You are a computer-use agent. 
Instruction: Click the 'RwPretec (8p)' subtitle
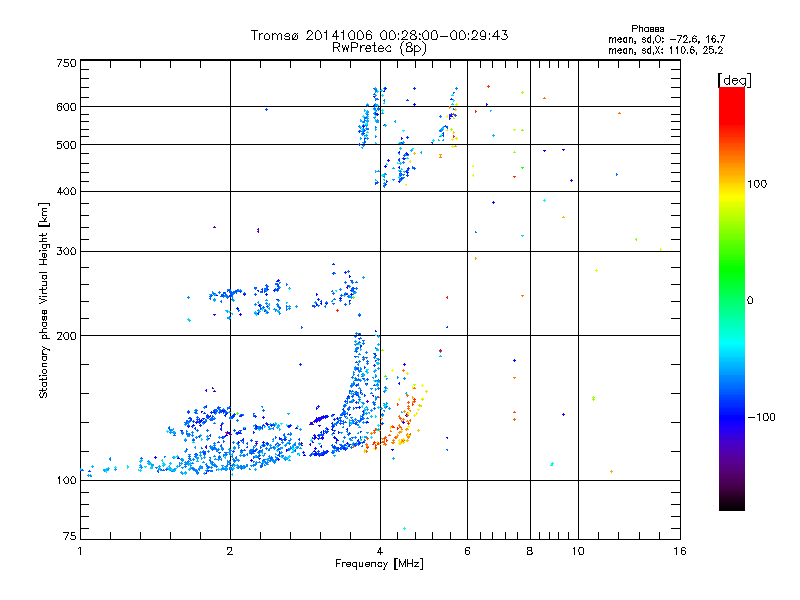tap(379, 48)
